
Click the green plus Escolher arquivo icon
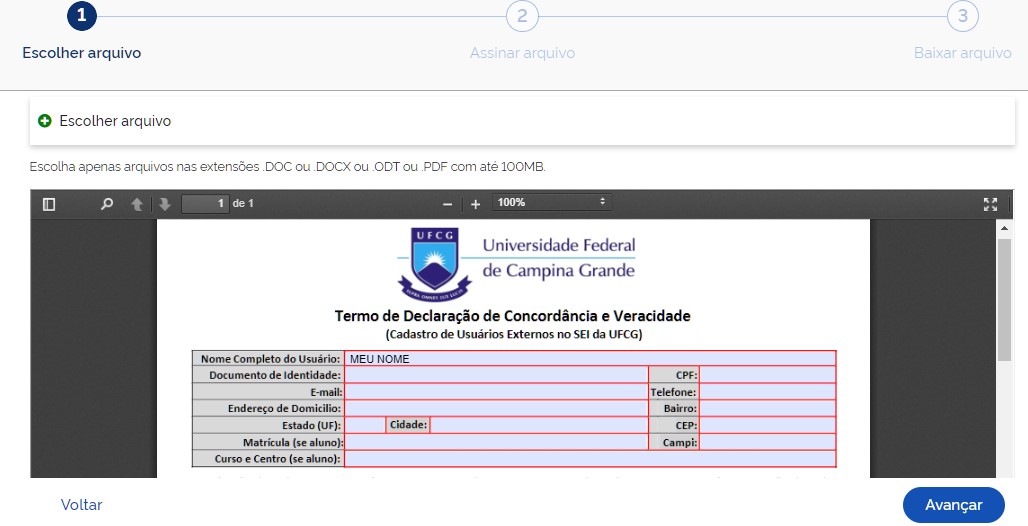tap(44, 121)
